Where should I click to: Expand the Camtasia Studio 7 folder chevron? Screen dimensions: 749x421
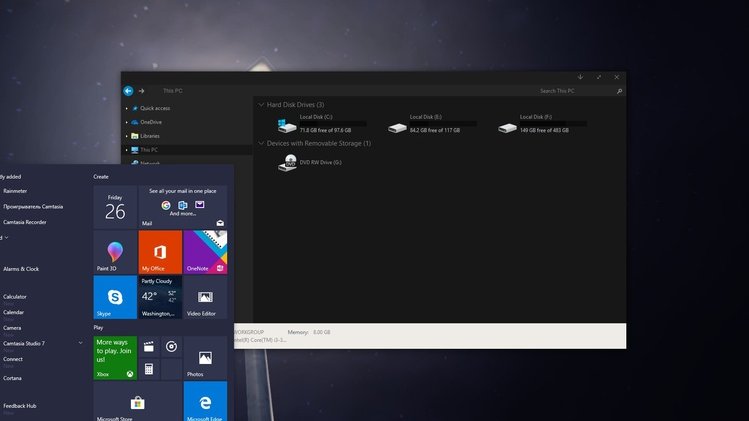(80, 343)
